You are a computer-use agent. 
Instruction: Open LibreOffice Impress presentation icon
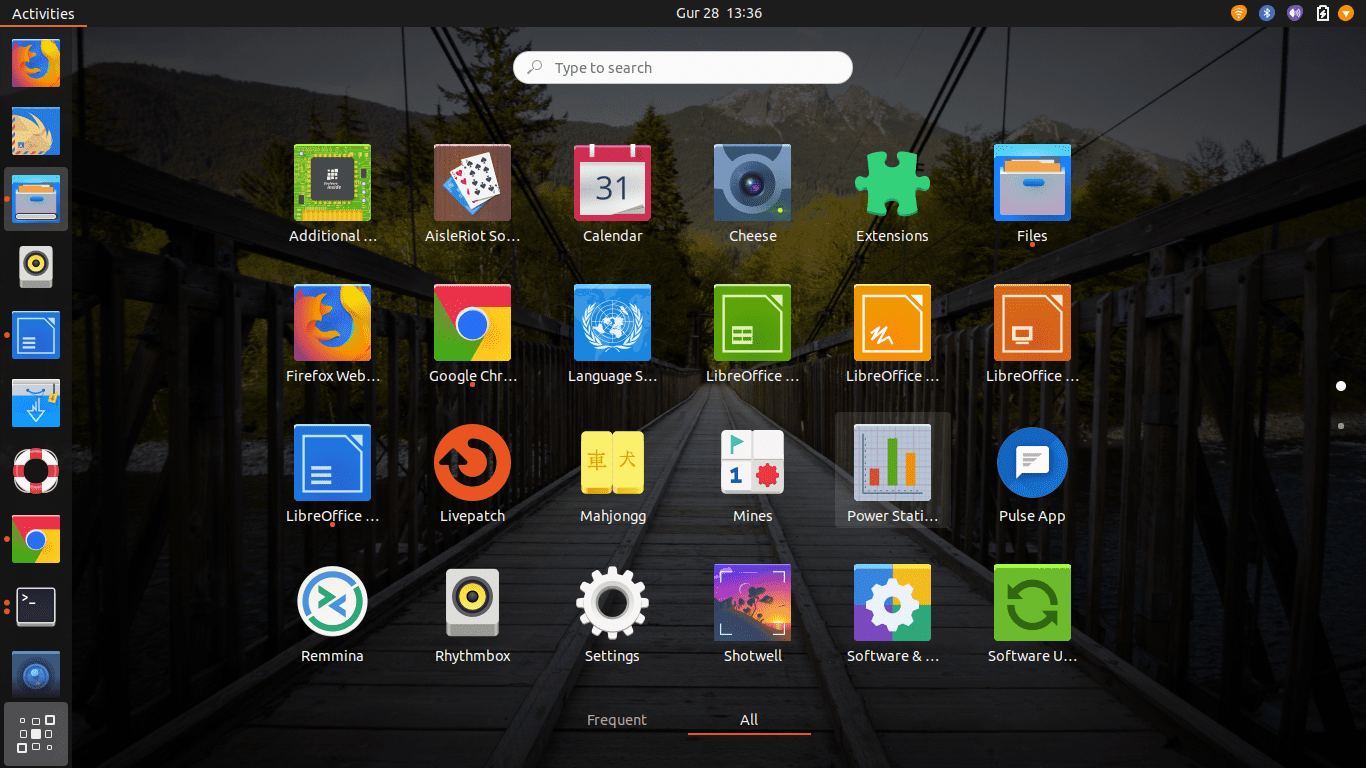[1032, 323]
